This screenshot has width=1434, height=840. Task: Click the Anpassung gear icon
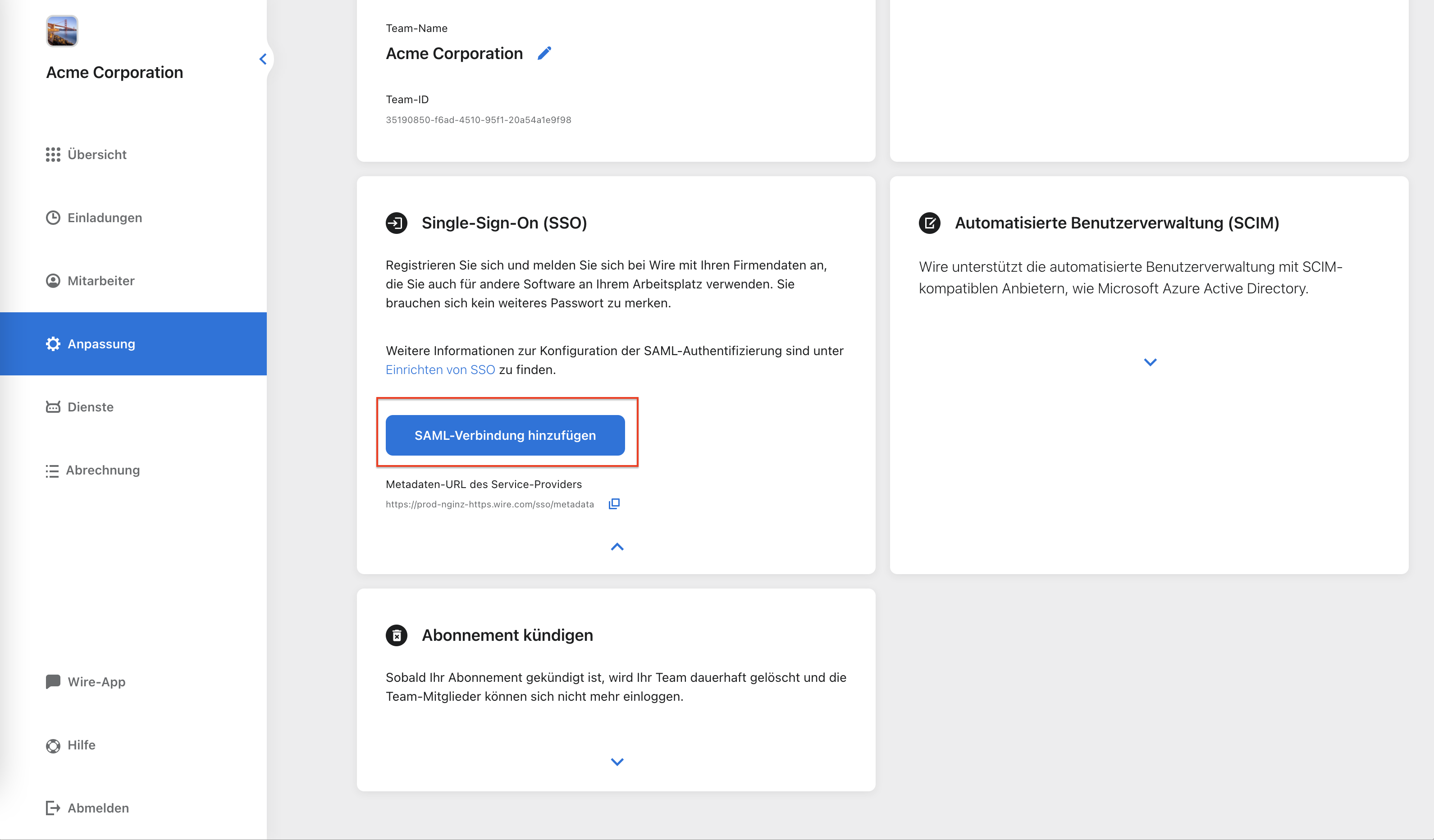pyautogui.click(x=53, y=344)
